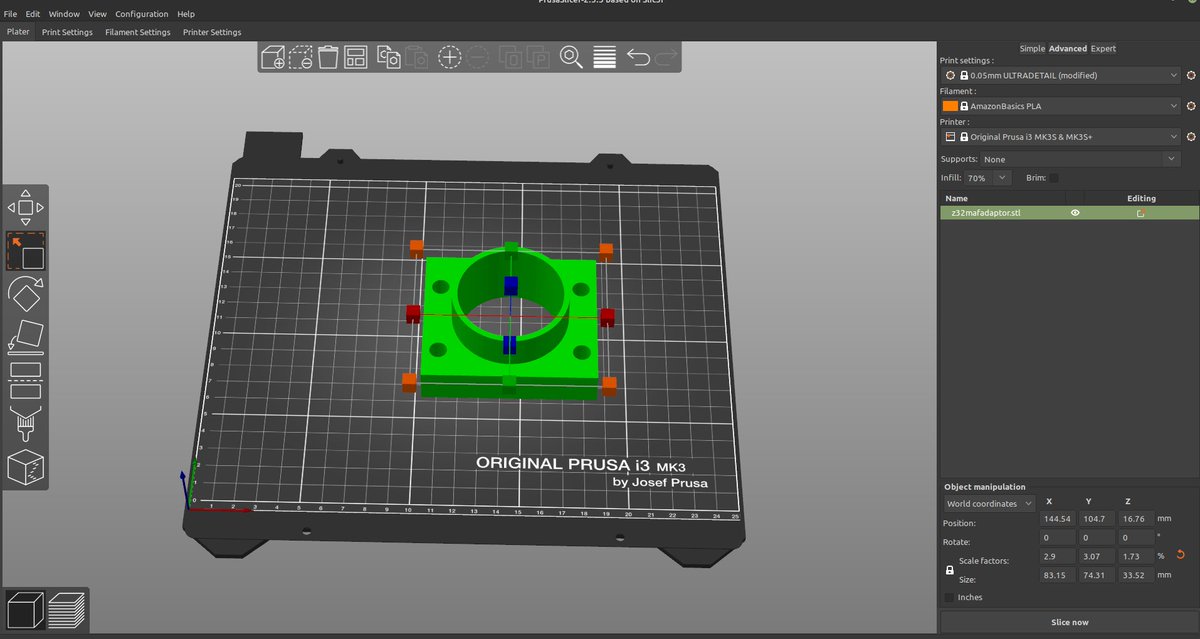Toggle the variable layer height icon
The image size is (1200, 639).
click(x=604, y=57)
